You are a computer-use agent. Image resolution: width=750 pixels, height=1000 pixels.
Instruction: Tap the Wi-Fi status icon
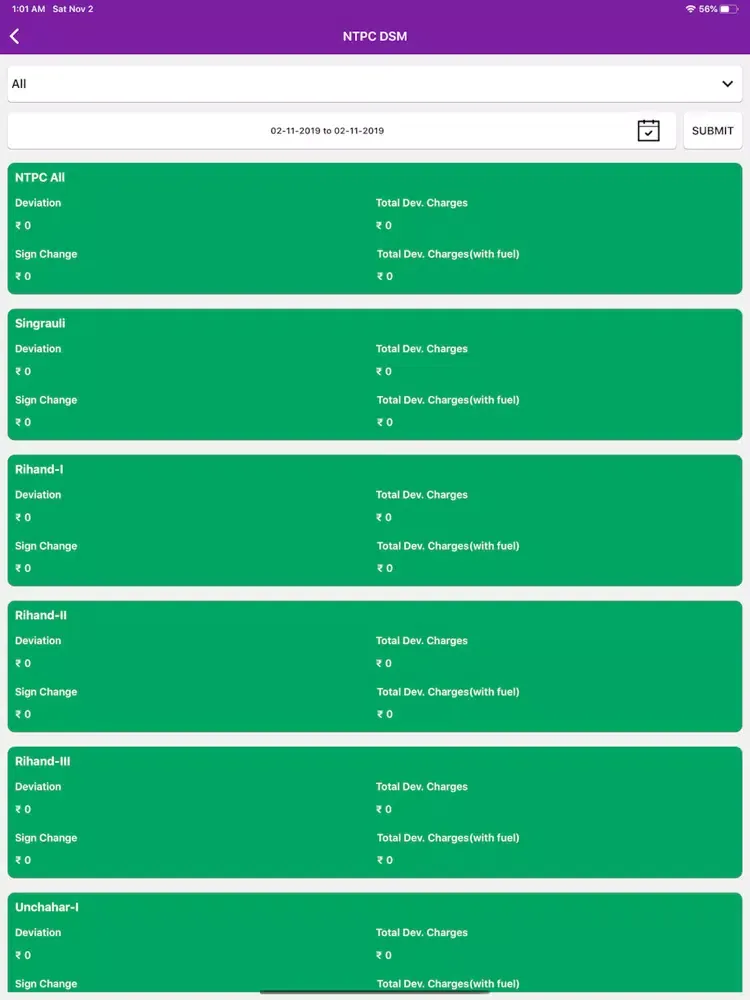690,9
